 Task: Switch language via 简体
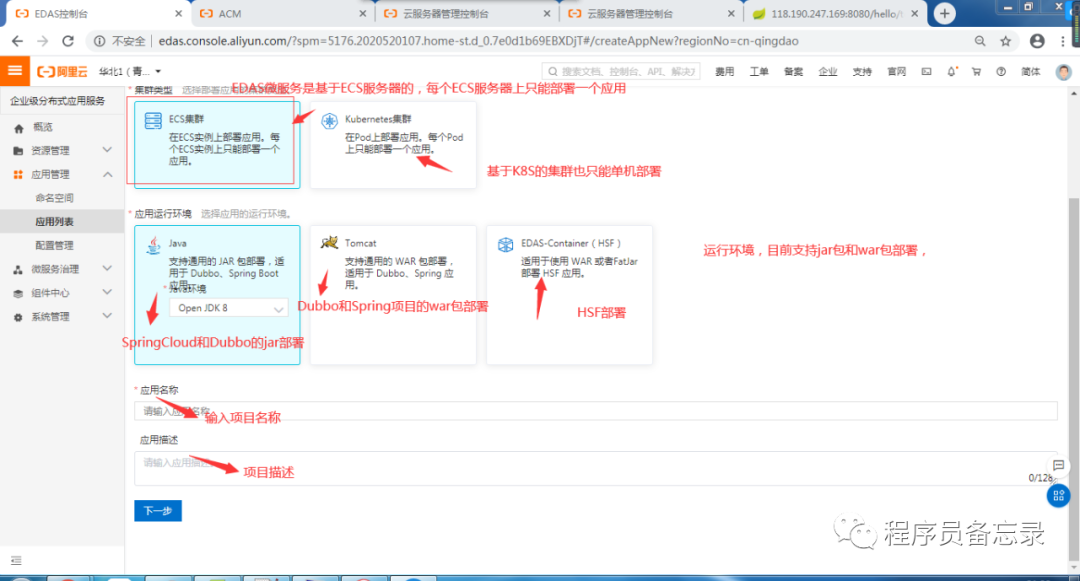point(1030,72)
